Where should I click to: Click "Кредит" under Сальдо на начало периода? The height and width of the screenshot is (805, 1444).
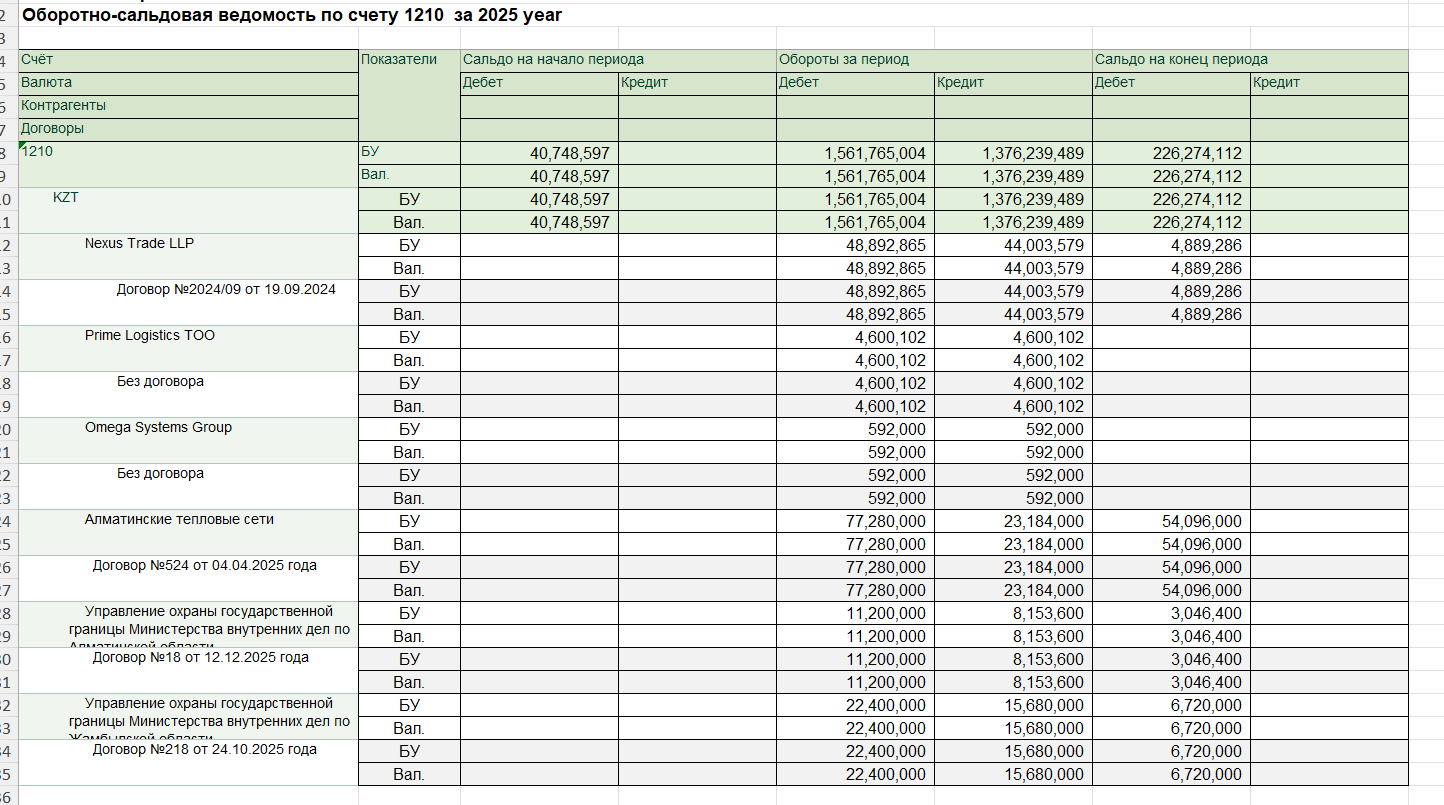697,83
